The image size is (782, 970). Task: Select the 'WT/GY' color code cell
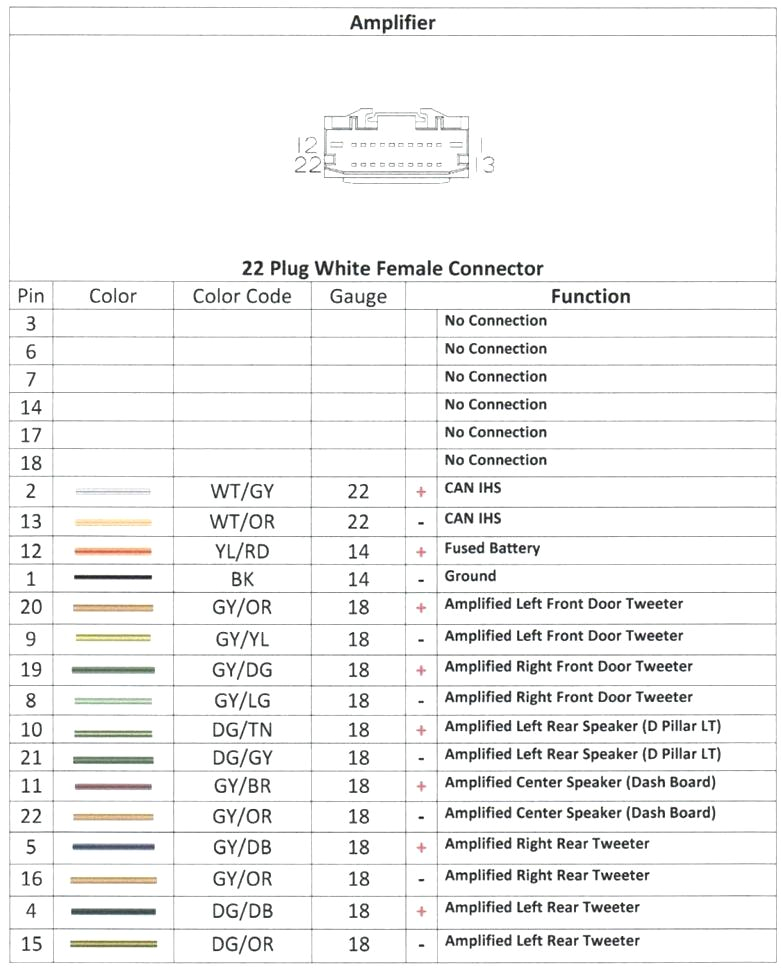click(242, 492)
